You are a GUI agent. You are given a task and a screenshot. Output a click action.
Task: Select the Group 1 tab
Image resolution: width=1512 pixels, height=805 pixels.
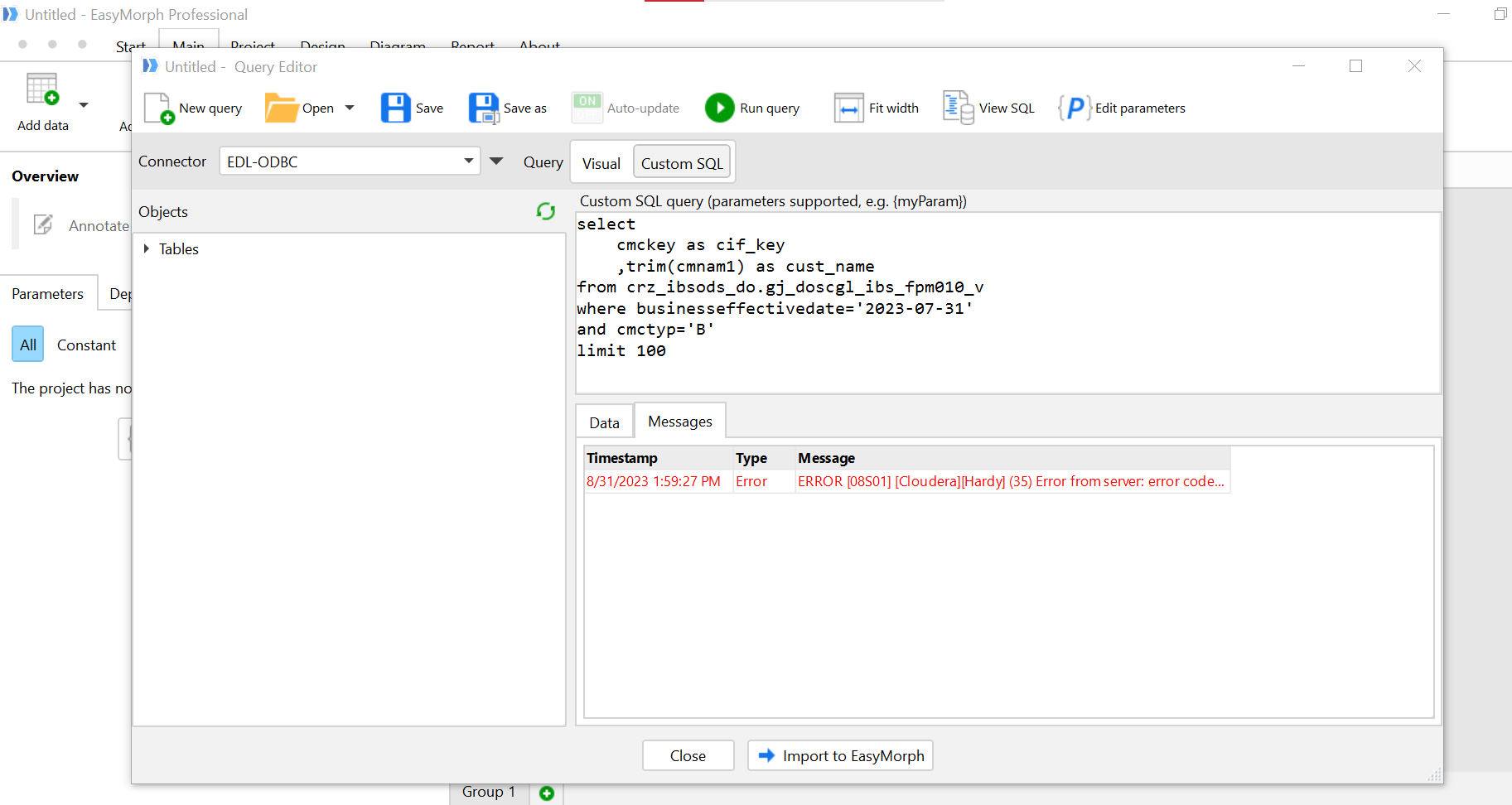[x=489, y=792]
